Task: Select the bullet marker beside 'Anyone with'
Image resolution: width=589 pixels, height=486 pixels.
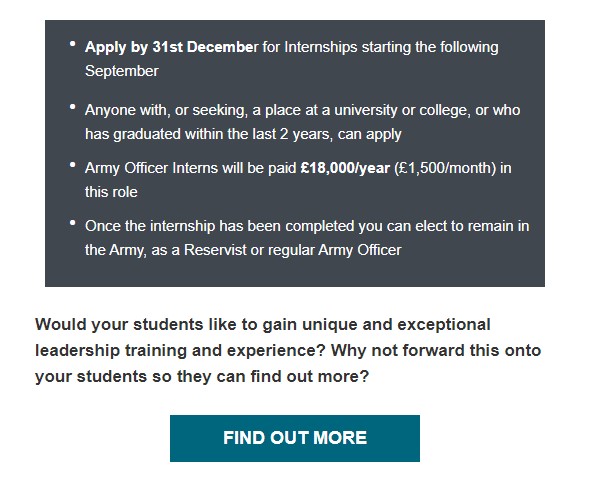Action: coord(72,107)
